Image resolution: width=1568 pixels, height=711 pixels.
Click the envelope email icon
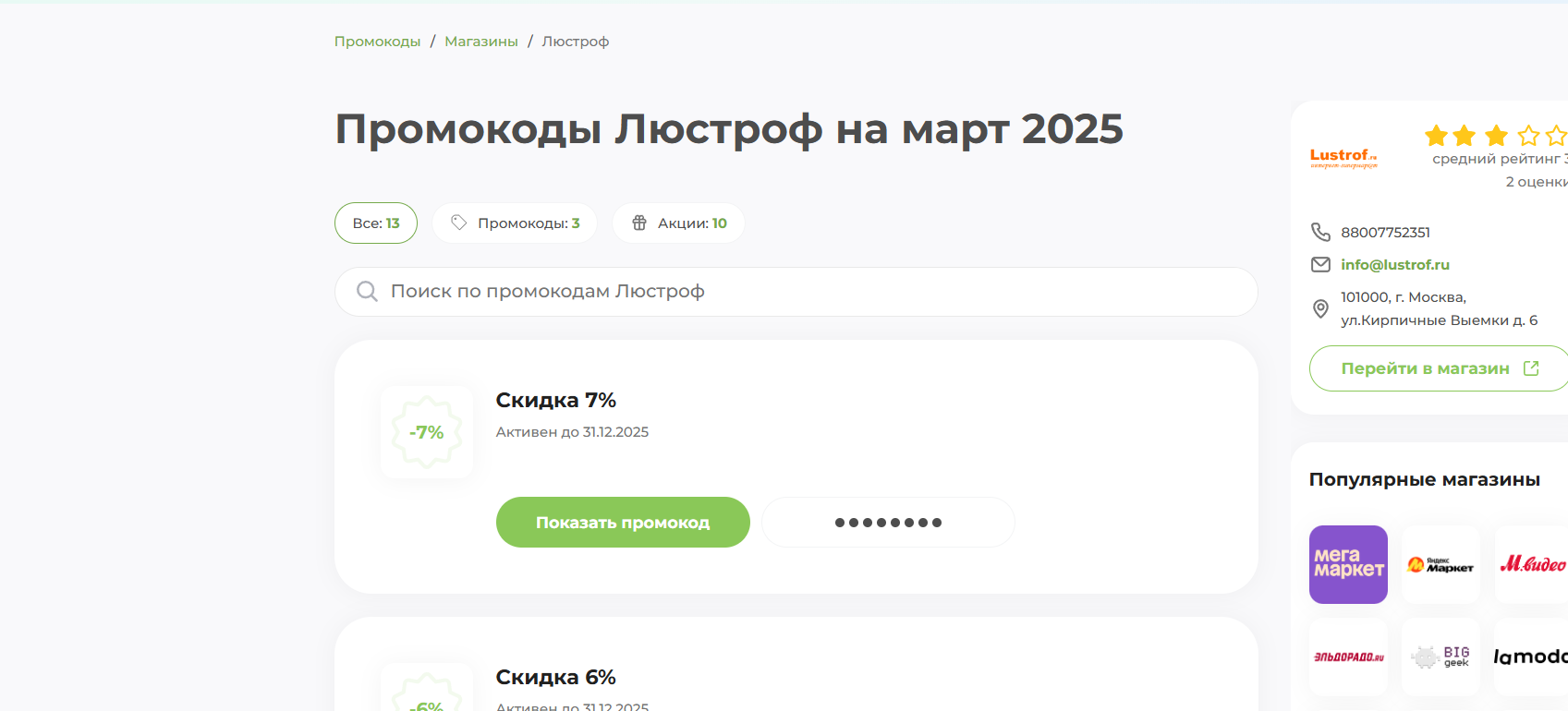[1321, 265]
